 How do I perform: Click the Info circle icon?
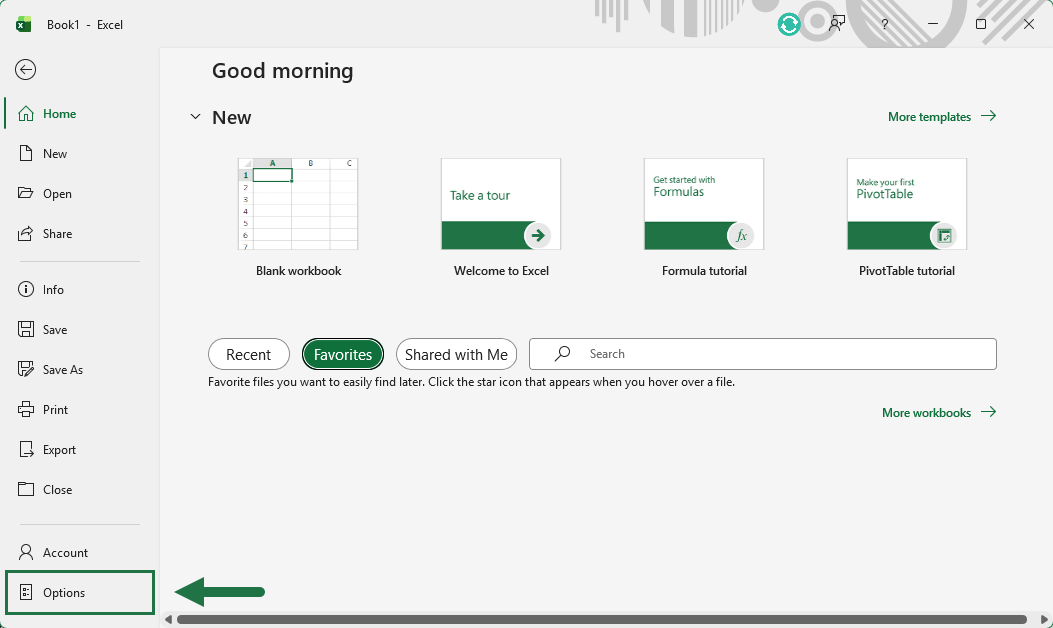click(26, 289)
